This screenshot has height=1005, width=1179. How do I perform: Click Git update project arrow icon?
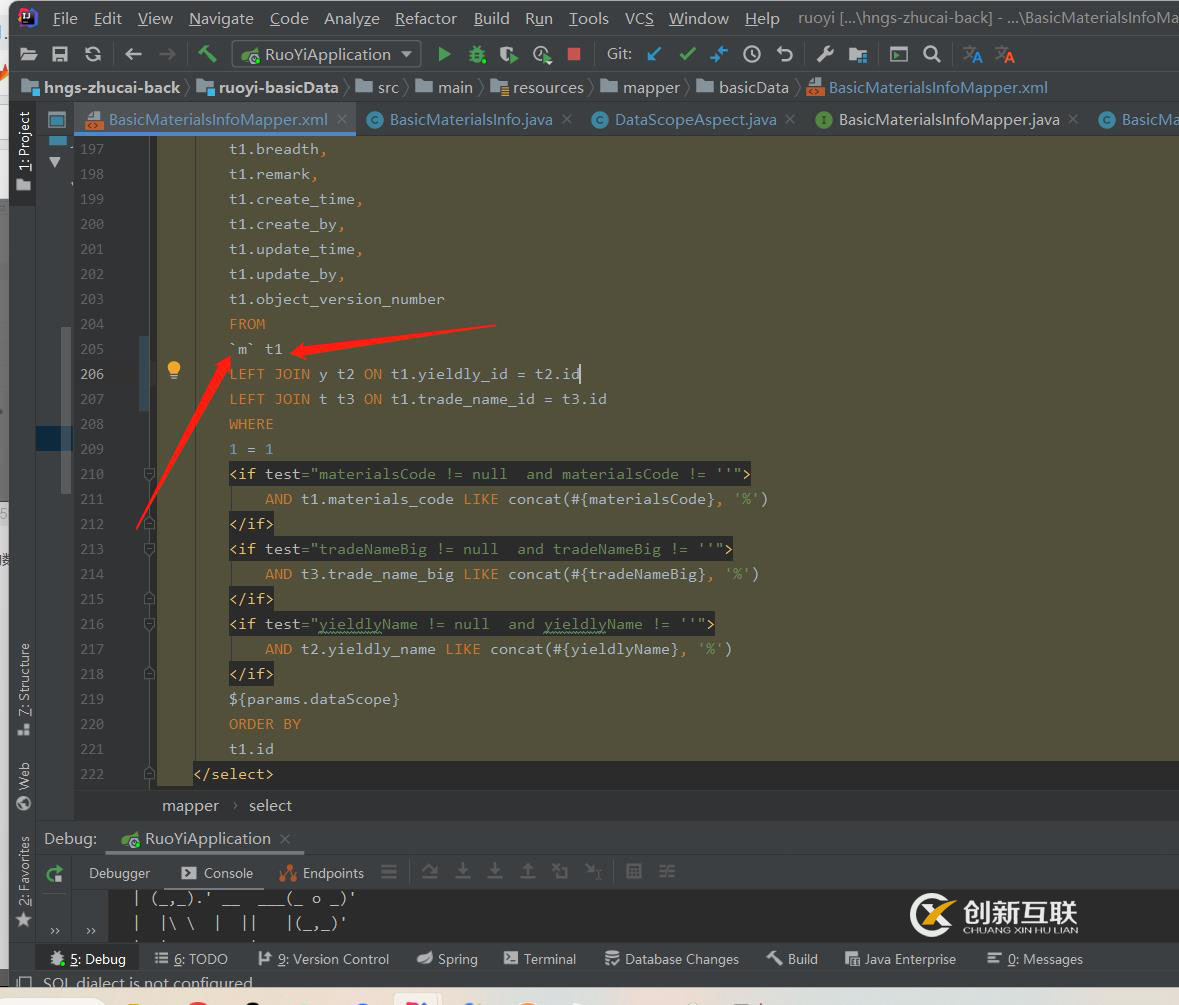(x=654, y=54)
